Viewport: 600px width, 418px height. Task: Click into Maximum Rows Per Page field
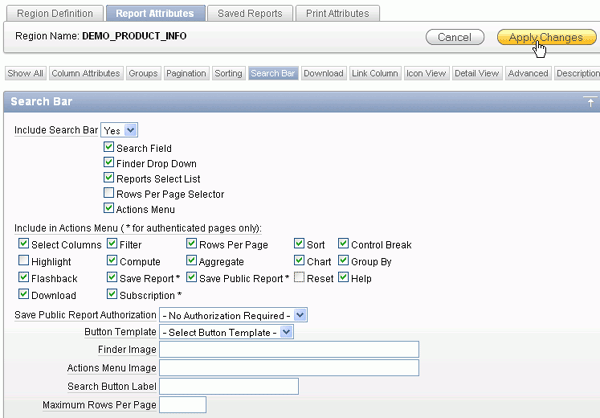[x=183, y=405]
